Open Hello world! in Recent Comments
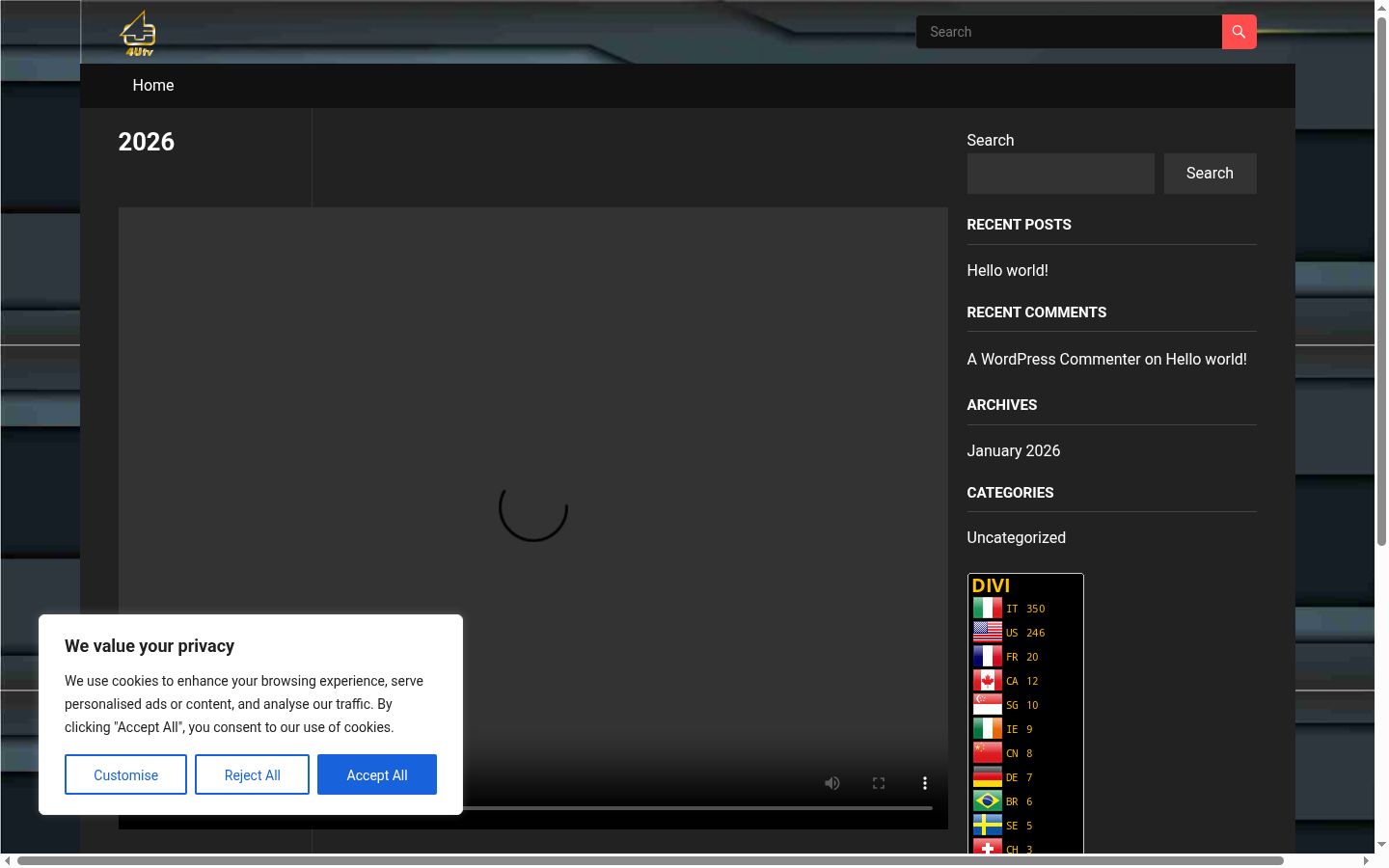Screen dimensions: 1389x868 point(1206,359)
